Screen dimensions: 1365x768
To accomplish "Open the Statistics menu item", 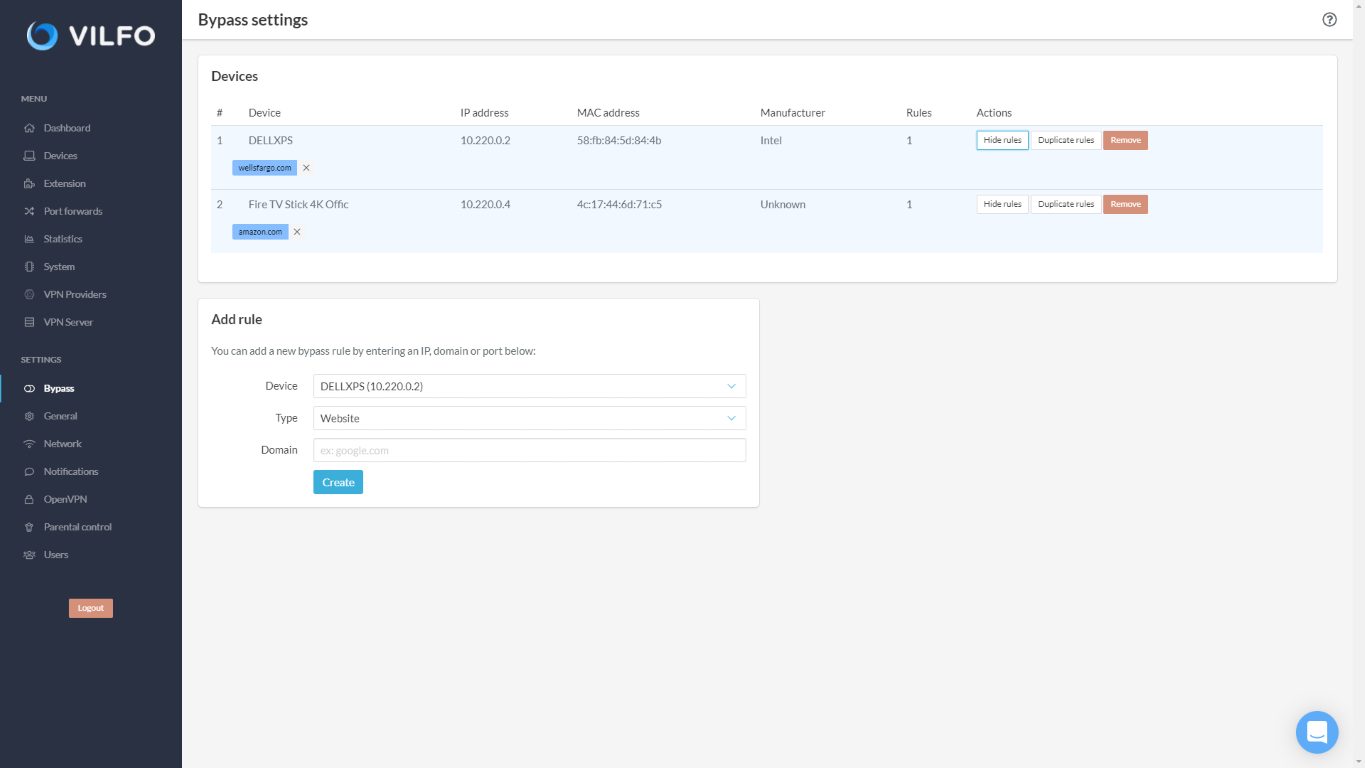I will (63, 239).
